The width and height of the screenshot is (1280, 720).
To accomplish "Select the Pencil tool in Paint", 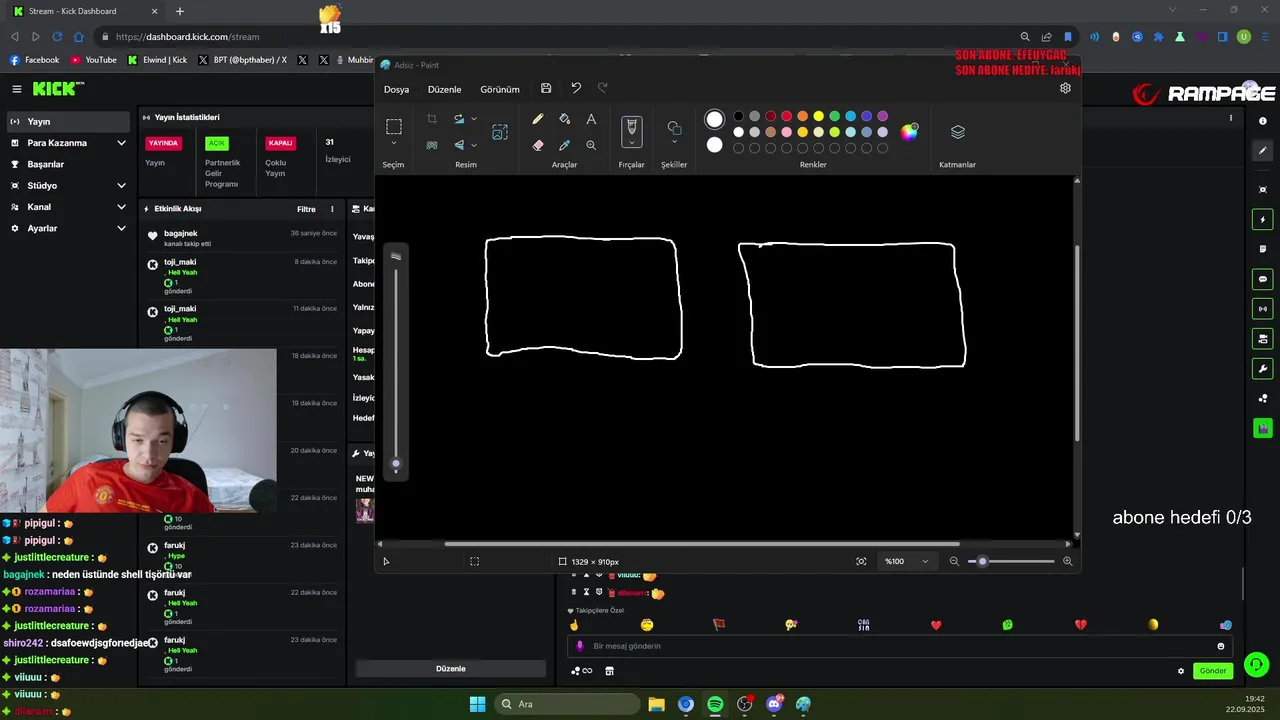I will pyautogui.click(x=538, y=119).
